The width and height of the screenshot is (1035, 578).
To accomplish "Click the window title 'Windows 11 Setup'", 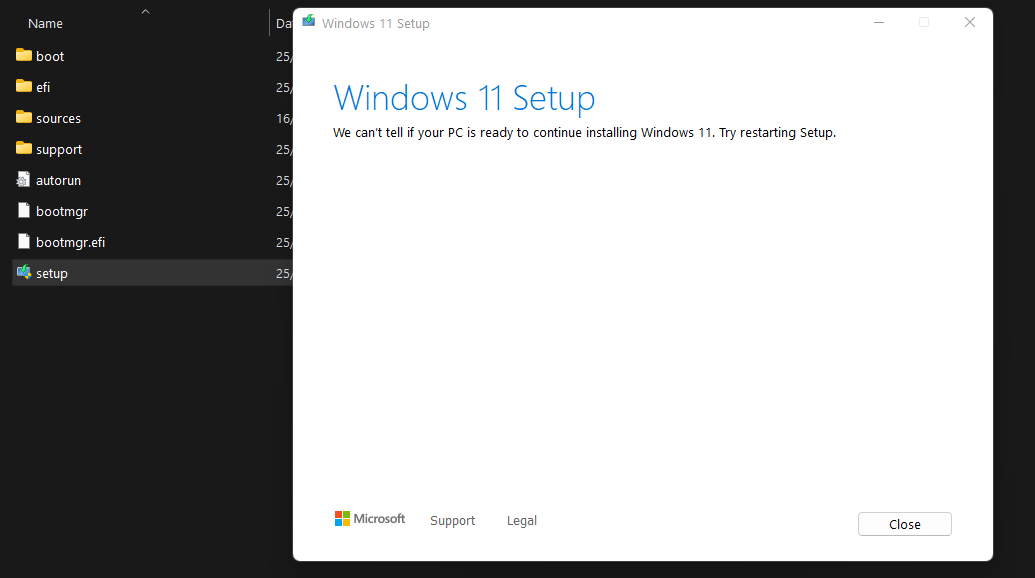I will click(x=376, y=24).
